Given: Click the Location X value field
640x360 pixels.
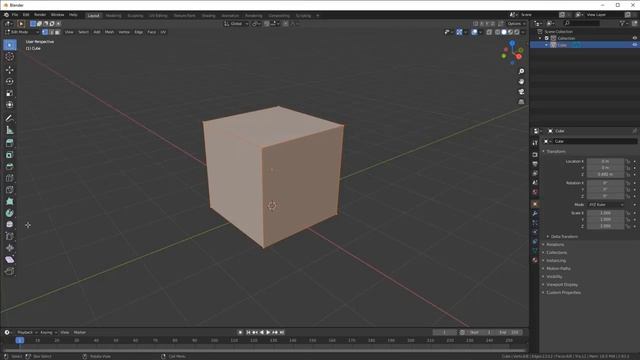Looking at the screenshot, I should (605, 161).
